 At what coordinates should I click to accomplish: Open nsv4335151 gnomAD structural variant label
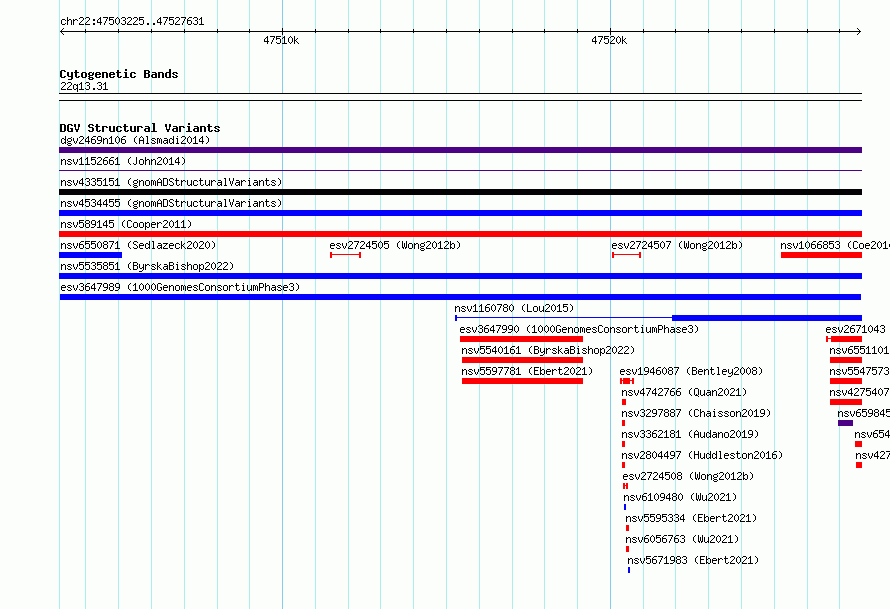(171, 182)
